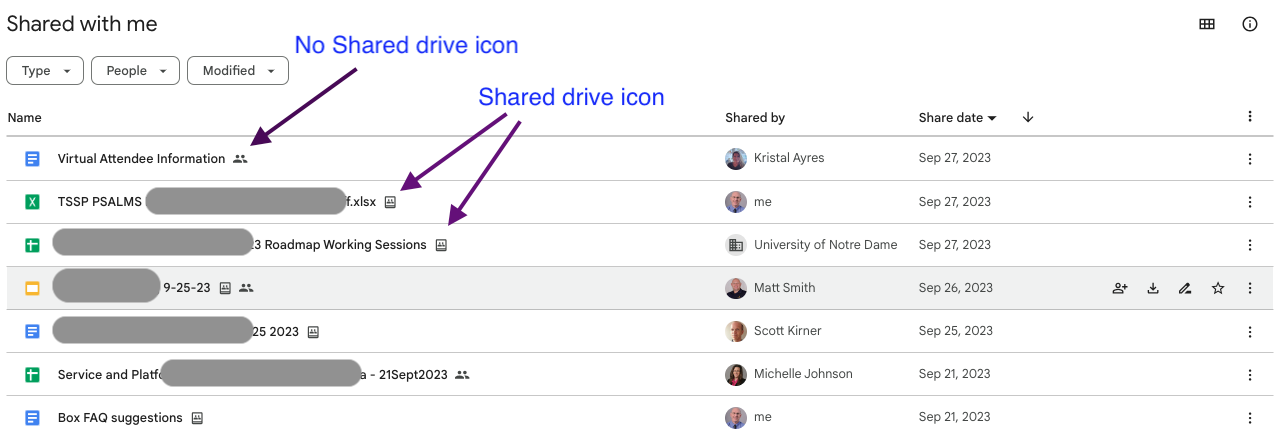Screen dimensions: 1281x437
Task: Open more actions for Box FAQ suggestions
Action: tap(1250, 418)
